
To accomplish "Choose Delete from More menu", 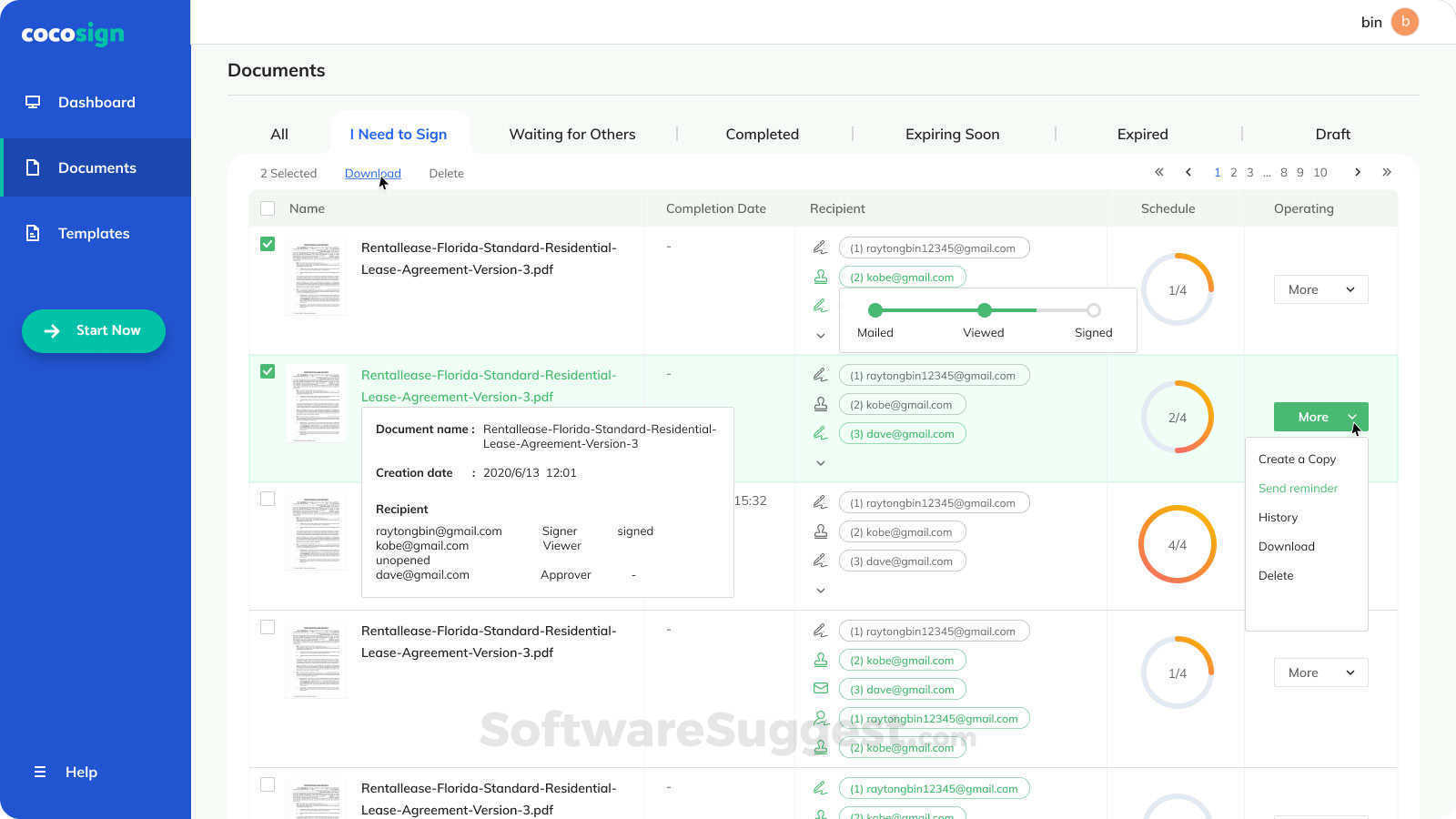I will 1276,575.
